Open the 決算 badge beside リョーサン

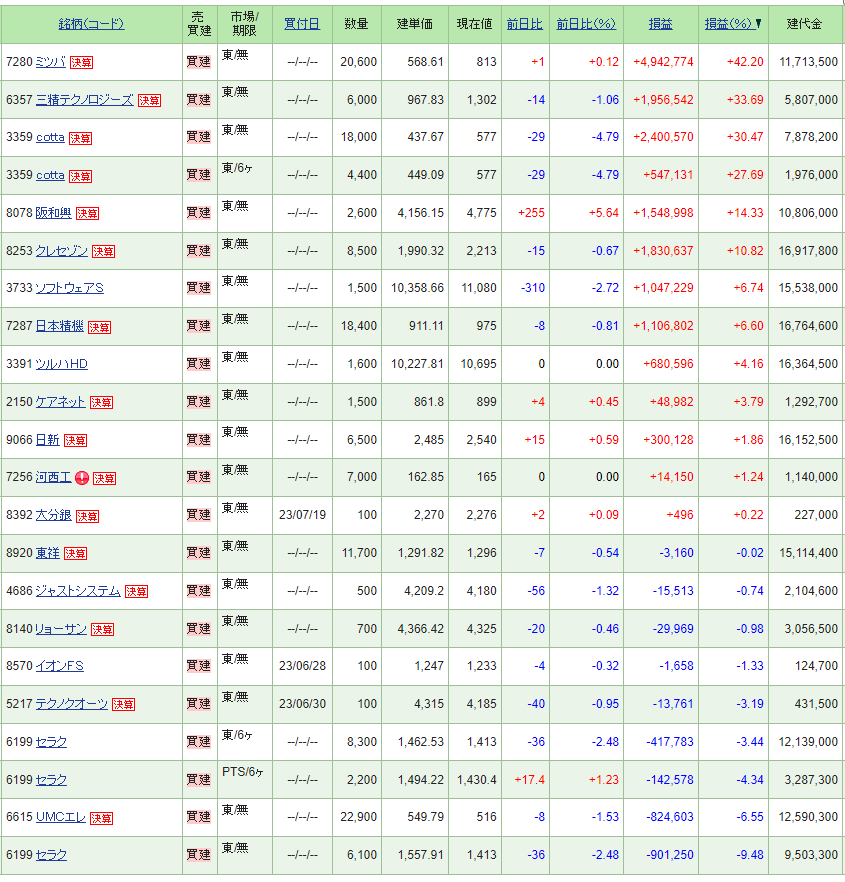[102, 629]
